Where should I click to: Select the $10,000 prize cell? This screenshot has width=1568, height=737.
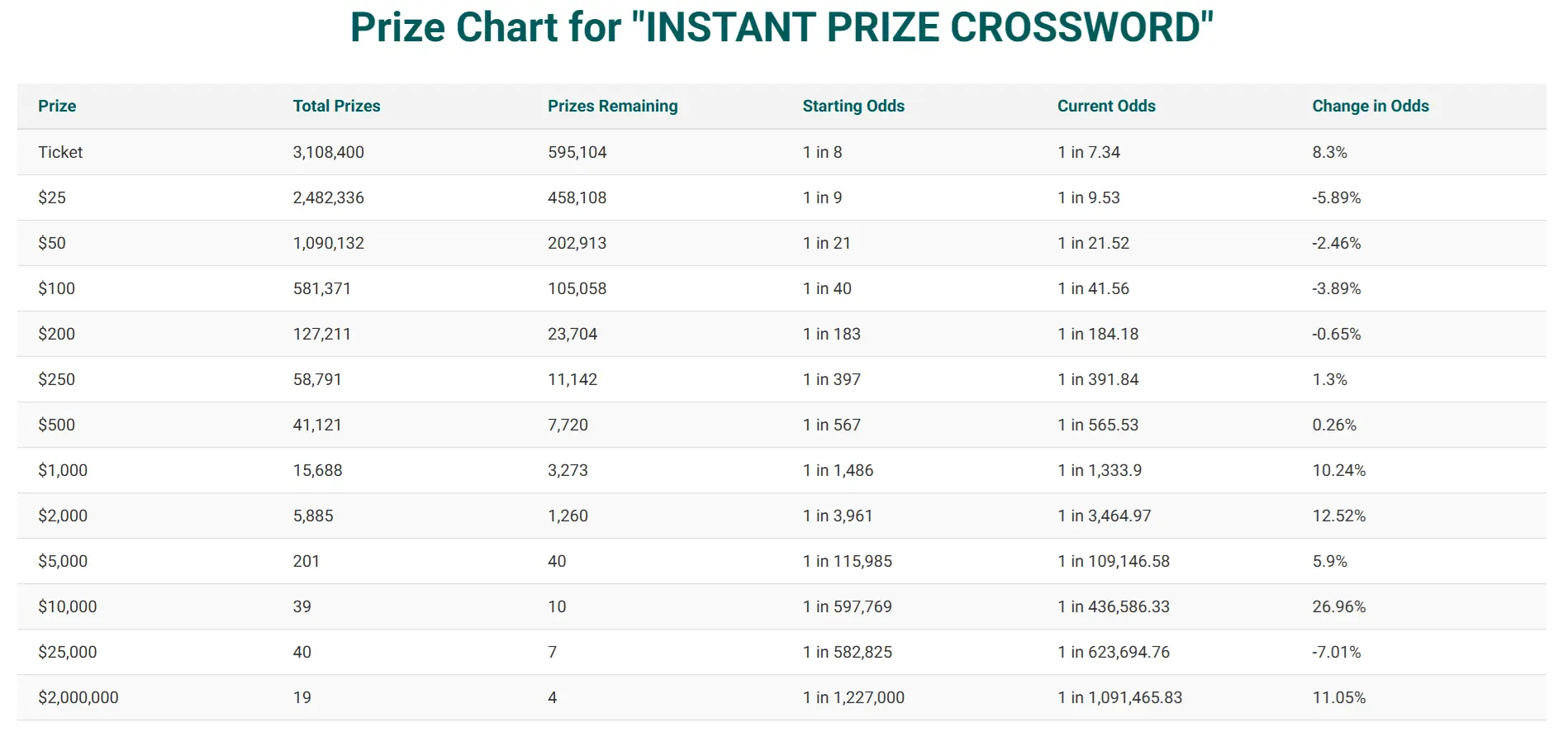click(x=68, y=606)
